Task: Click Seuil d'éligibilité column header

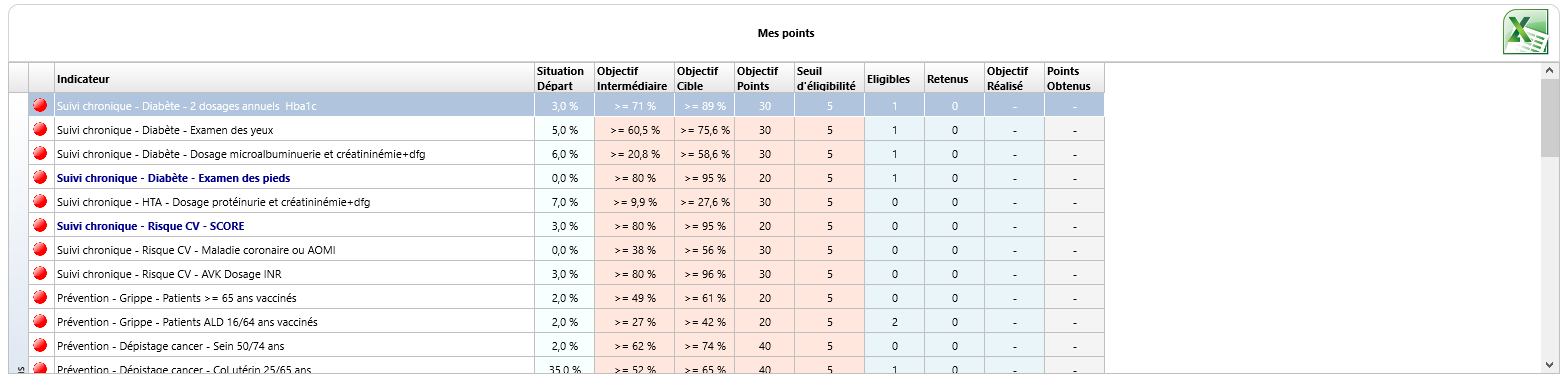Action: point(829,78)
